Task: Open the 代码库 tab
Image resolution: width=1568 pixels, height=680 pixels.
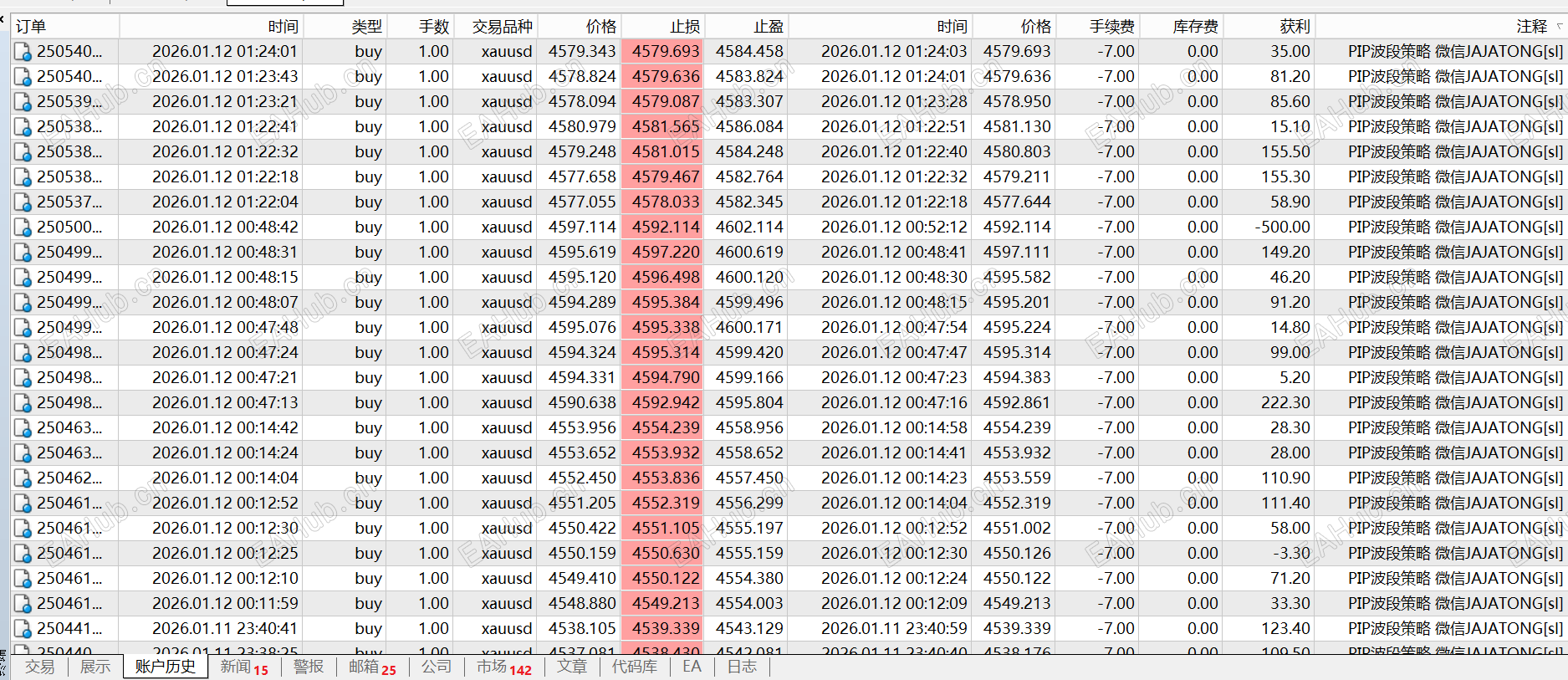Action: tap(635, 667)
